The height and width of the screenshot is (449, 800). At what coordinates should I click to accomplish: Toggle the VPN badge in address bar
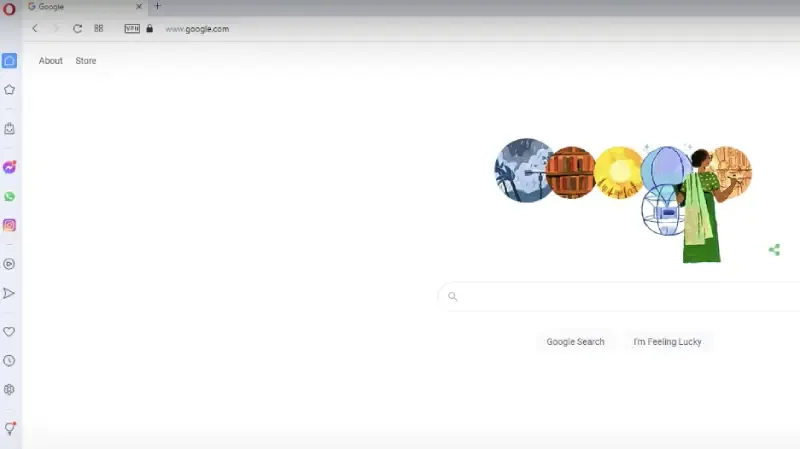[132, 29]
